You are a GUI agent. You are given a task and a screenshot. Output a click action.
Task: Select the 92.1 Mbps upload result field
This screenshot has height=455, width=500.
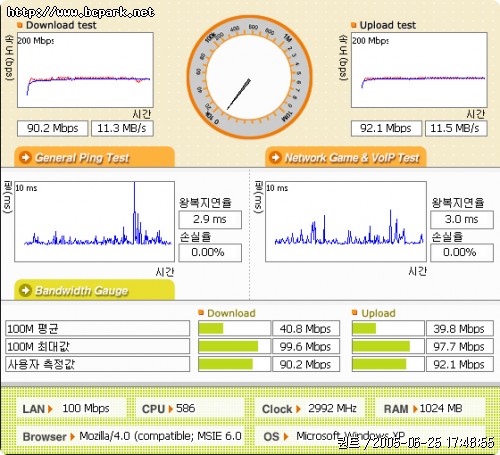pyautogui.click(x=386, y=128)
